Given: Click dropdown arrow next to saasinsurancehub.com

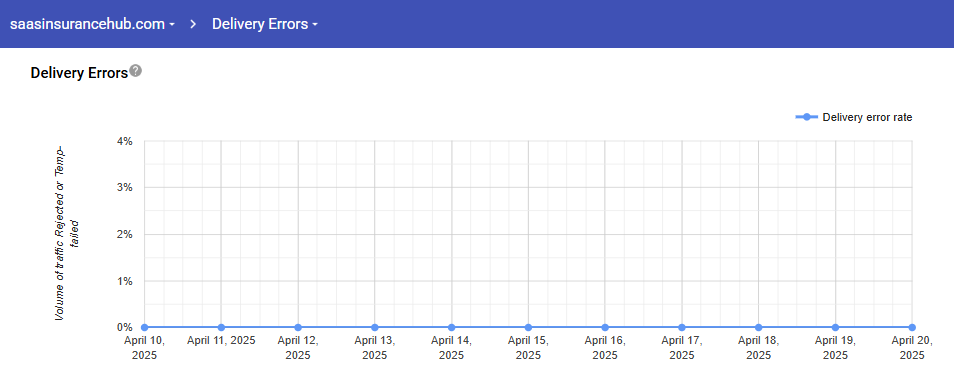Looking at the screenshot, I should pyautogui.click(x=172, y=25).
